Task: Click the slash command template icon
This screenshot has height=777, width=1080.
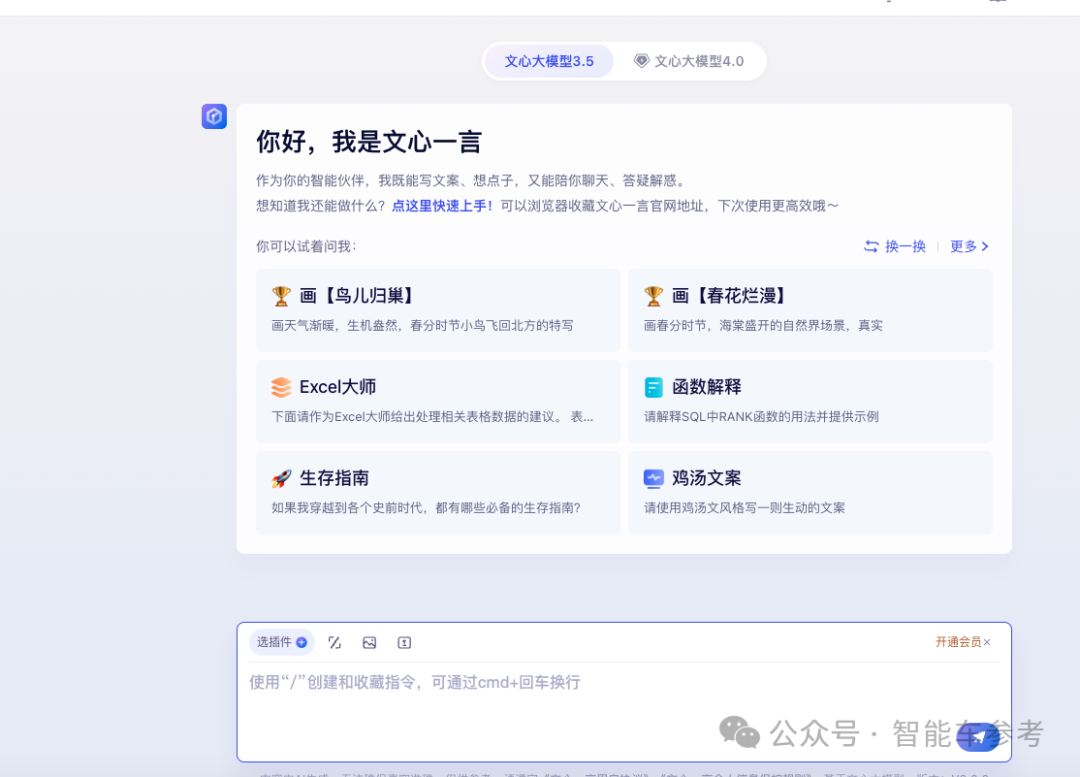Action: click(335, 643)
